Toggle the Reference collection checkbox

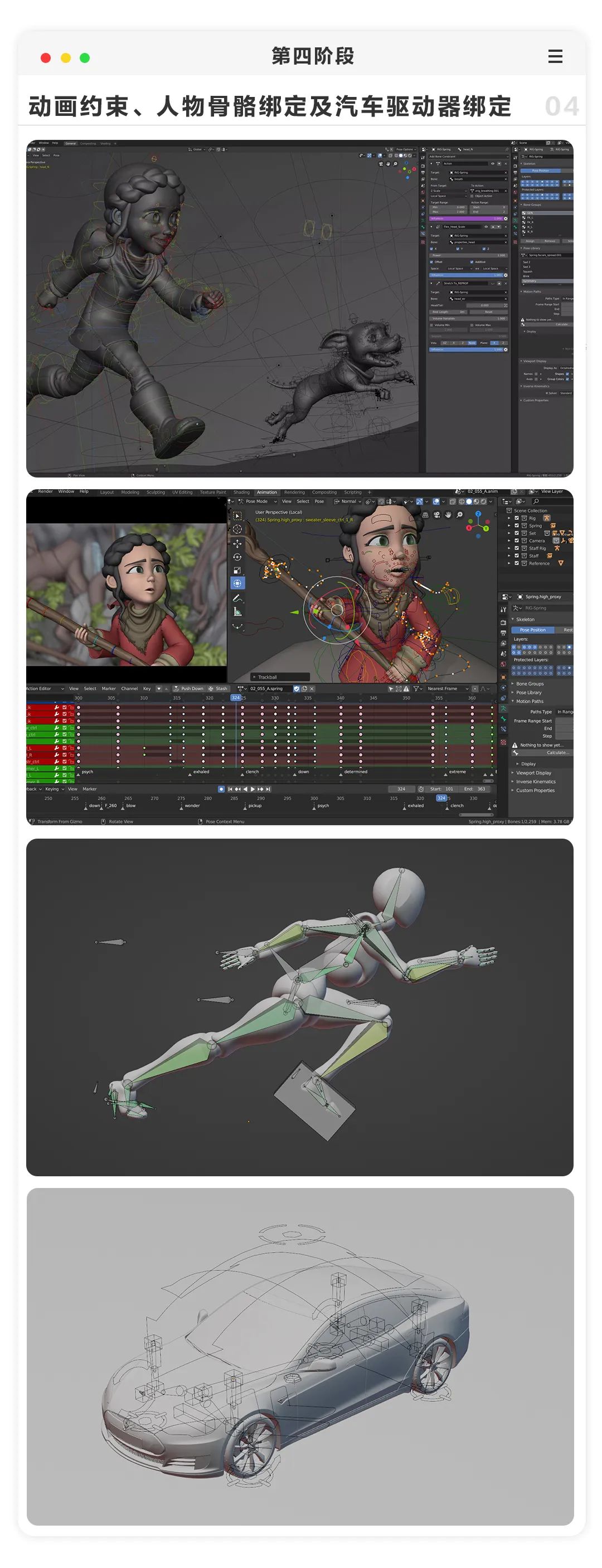click(516, 563)
